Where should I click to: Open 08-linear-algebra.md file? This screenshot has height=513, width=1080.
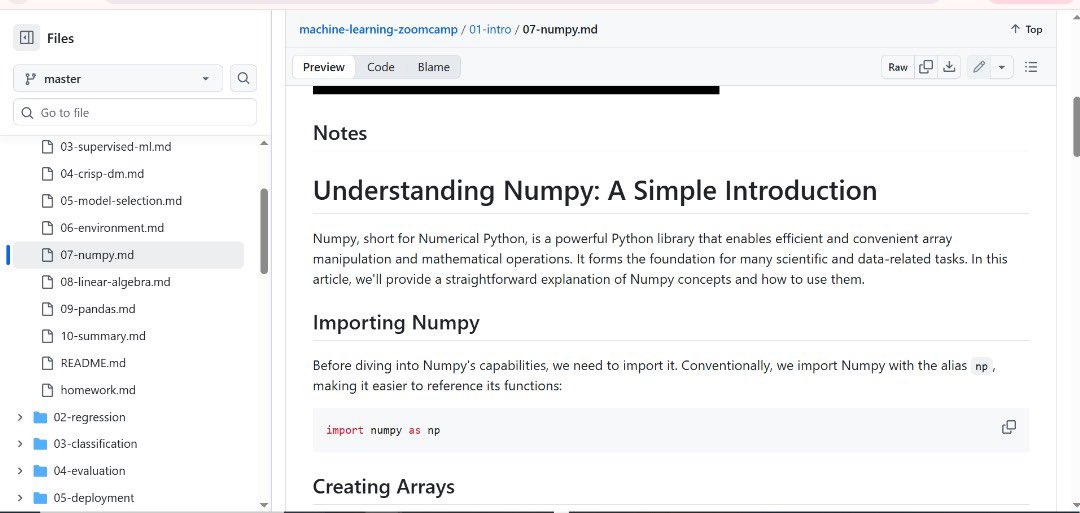point(115,282)
